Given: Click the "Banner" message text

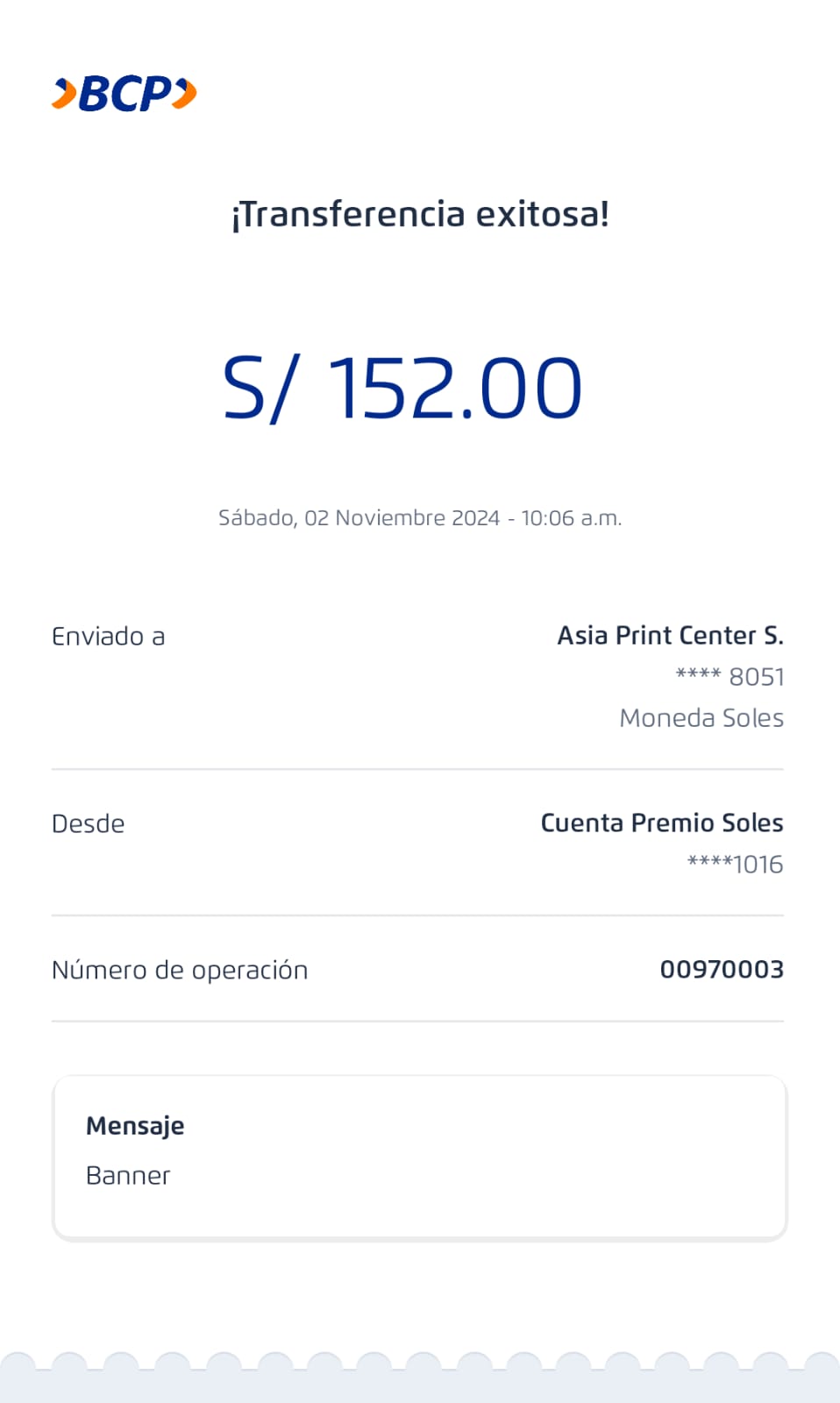Looking at the screenshot, I should pyautogui.click(x=128, y=1176).
